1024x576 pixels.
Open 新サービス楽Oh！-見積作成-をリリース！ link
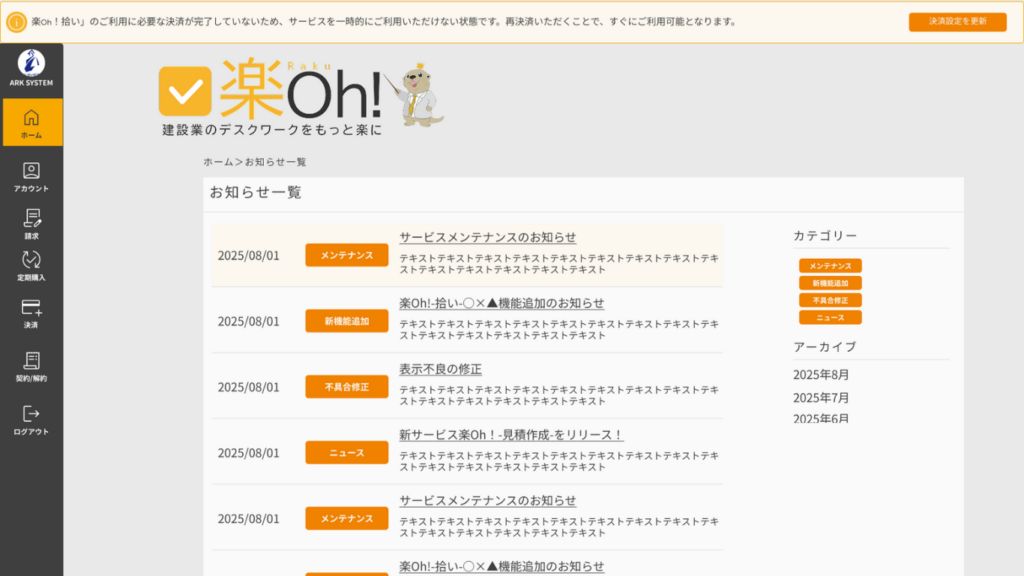[511, 435]
